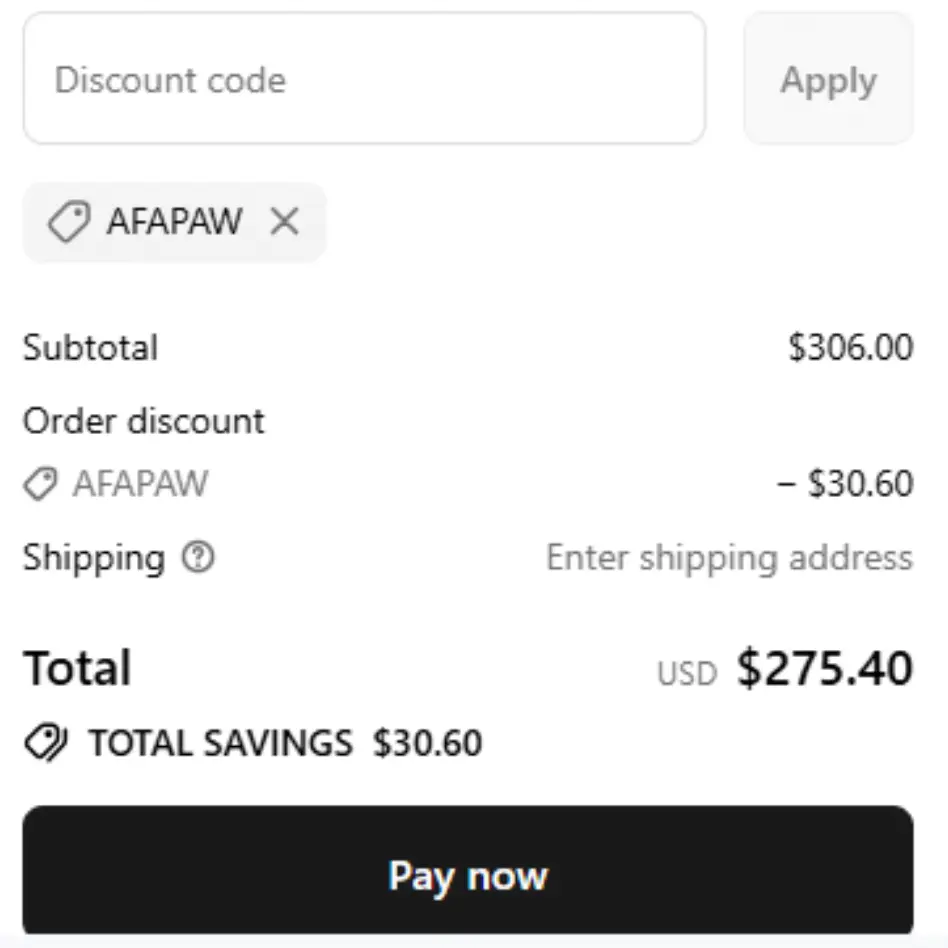This screenshot has width=948, height=948.
Task: Open the Shipping help question-mark icon
Action: pos(198,557)
